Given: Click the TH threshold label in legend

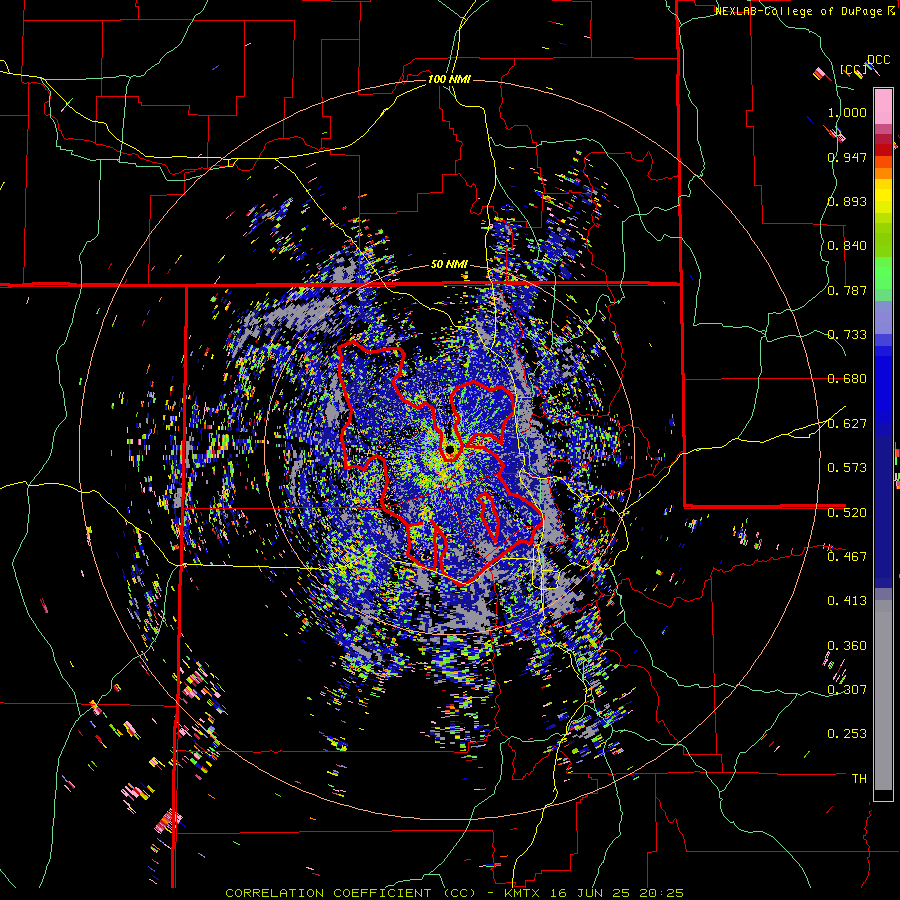Looking at the screenshot, I should tap(859, 779).
